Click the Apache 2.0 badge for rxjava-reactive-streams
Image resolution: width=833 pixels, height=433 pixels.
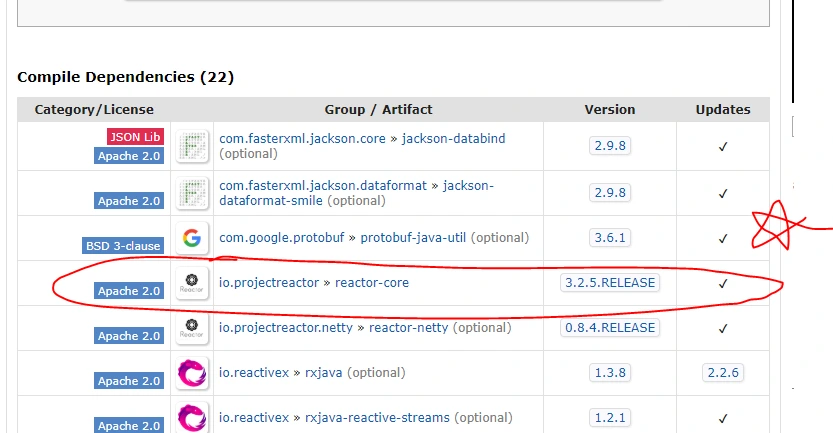tap(129, 426)
